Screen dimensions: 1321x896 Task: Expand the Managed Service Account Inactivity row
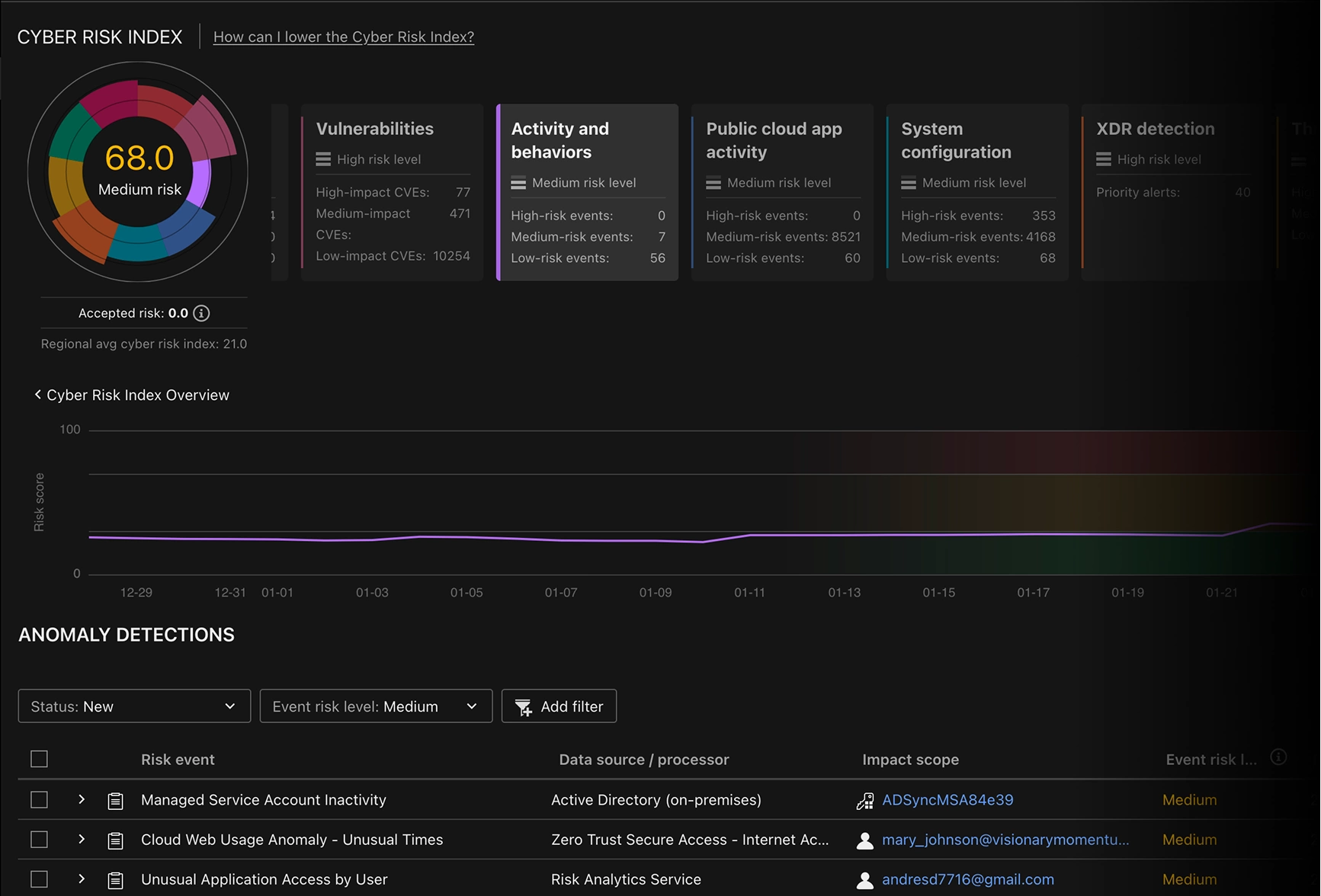point(81,800)
